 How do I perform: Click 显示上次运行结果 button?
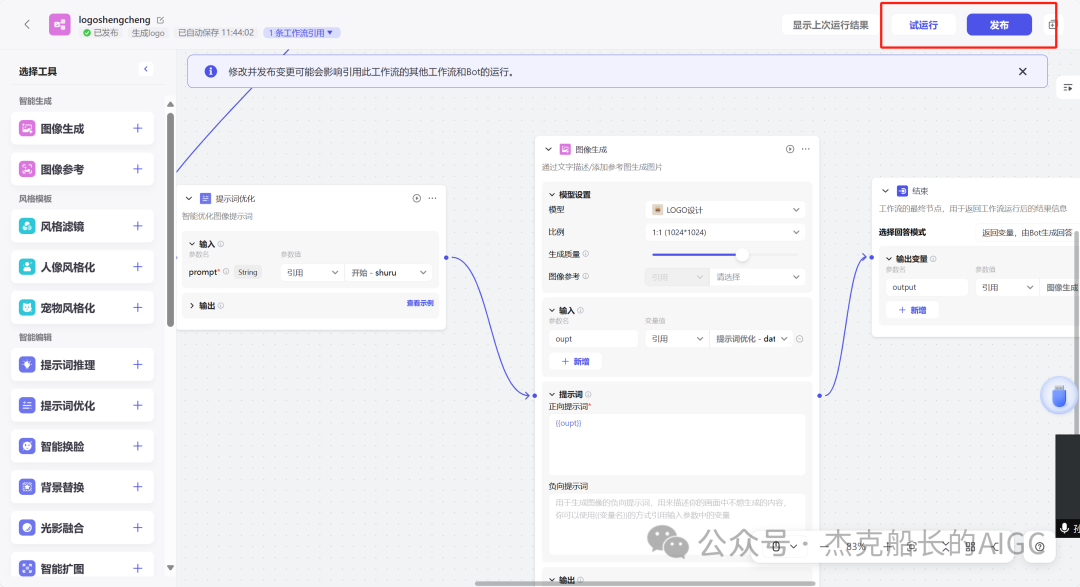(830, 25)
